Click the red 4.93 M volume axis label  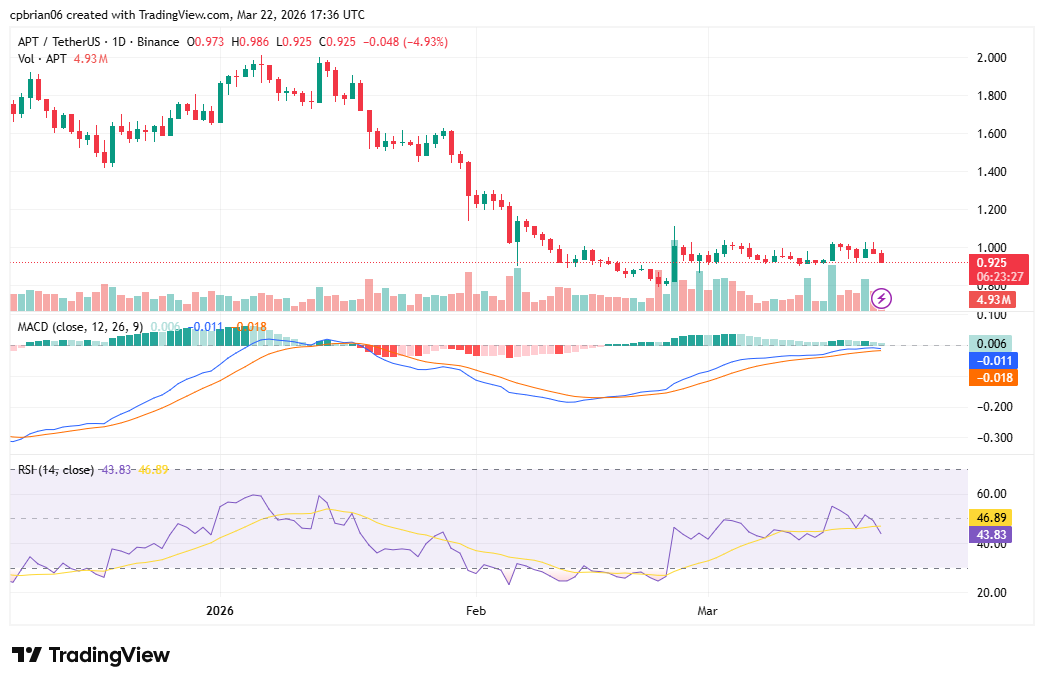tap(992, 299)
